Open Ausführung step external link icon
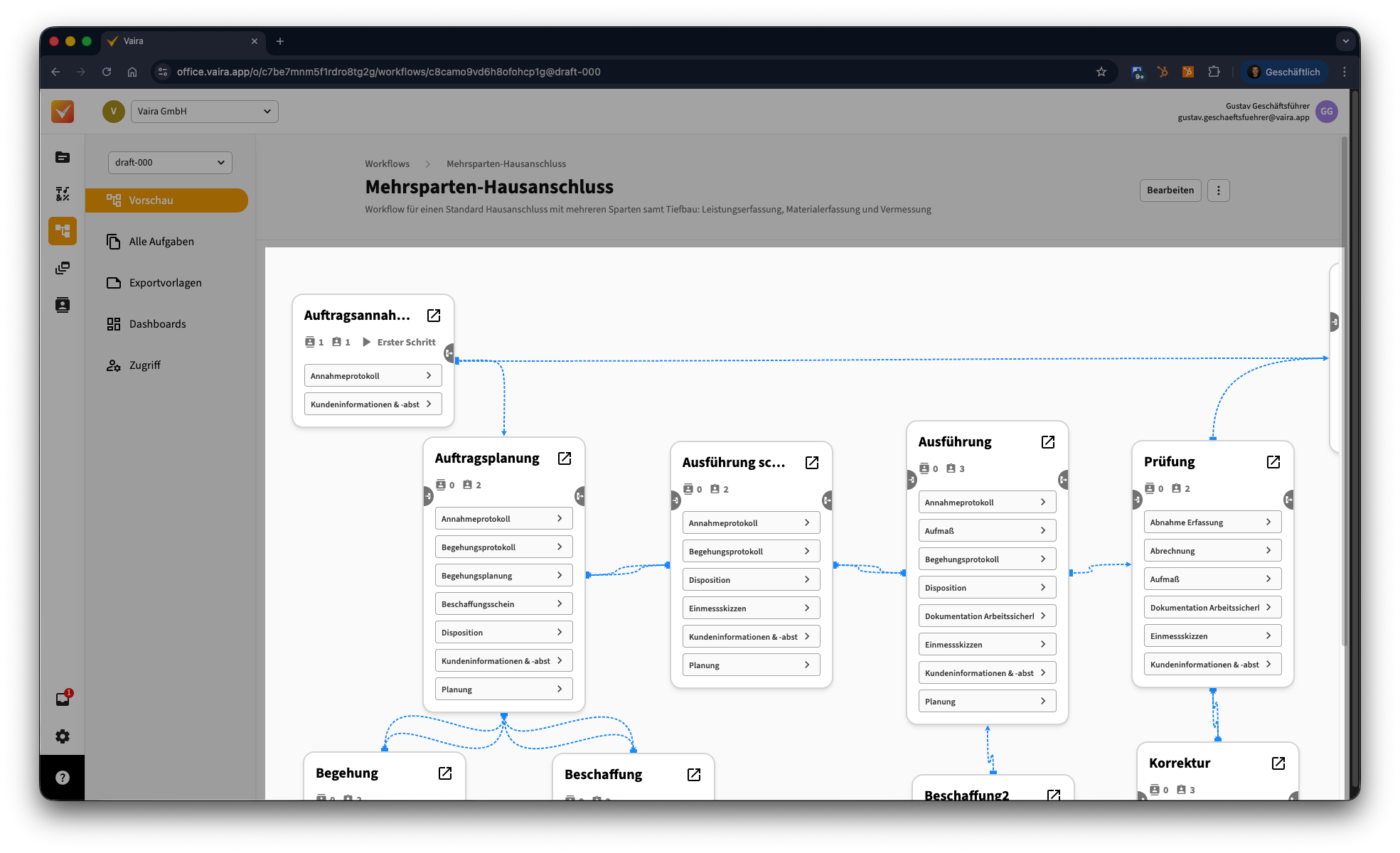The width and height of the screenshot is (1400, 853). [x=1048, y=442]
